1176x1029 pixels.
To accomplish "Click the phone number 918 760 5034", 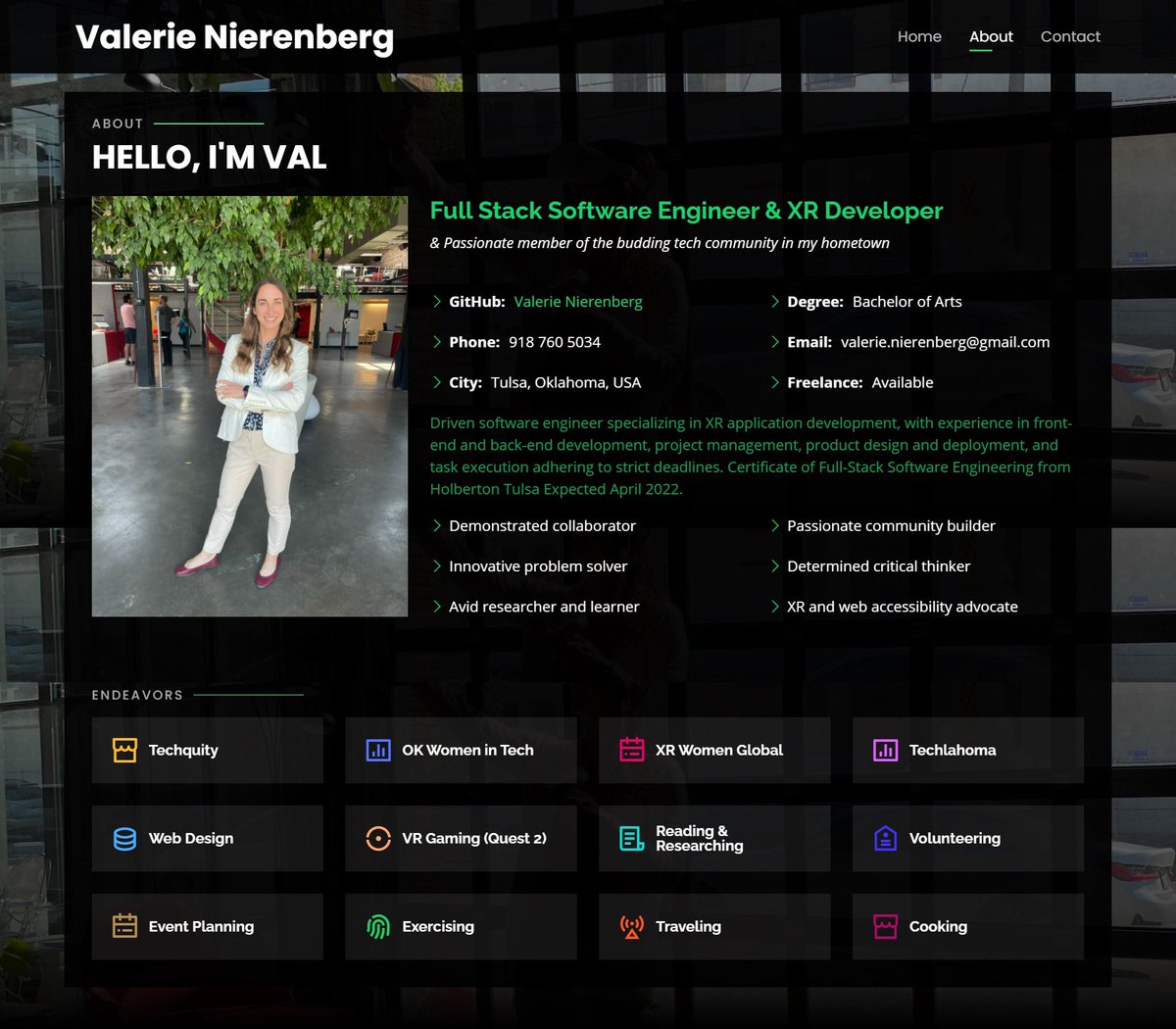I will pyautogui.click(x=555, y=342).
